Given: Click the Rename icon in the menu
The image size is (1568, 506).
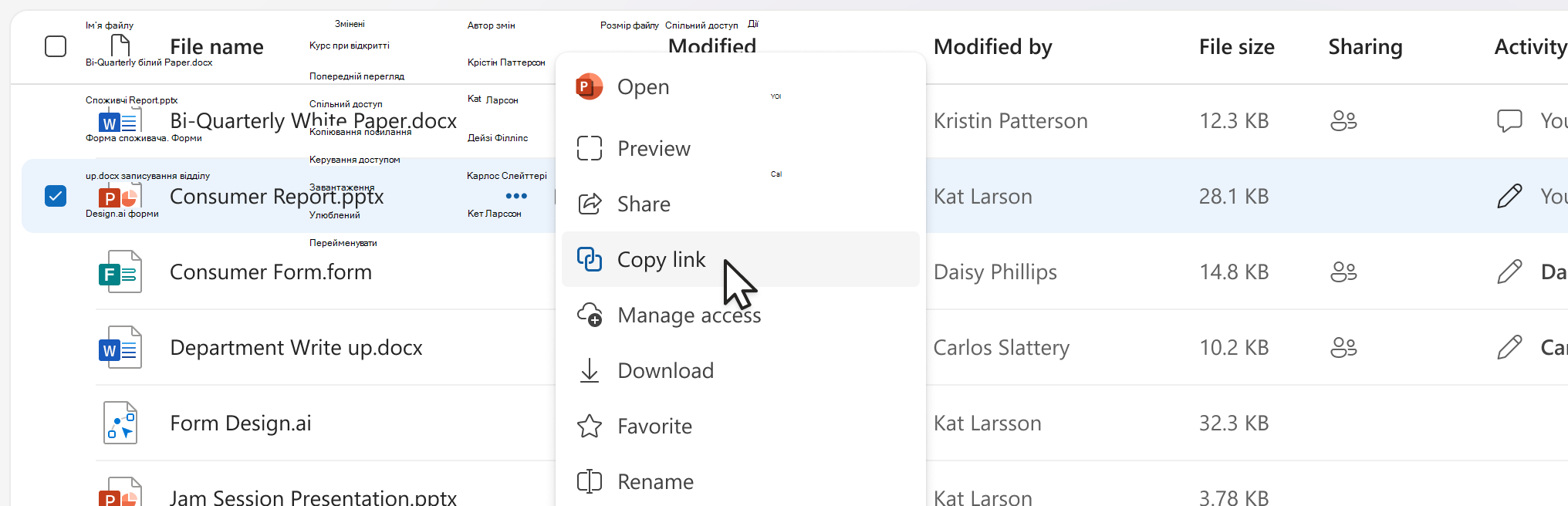Looking at the screenshot, I should tap(590, 481).
